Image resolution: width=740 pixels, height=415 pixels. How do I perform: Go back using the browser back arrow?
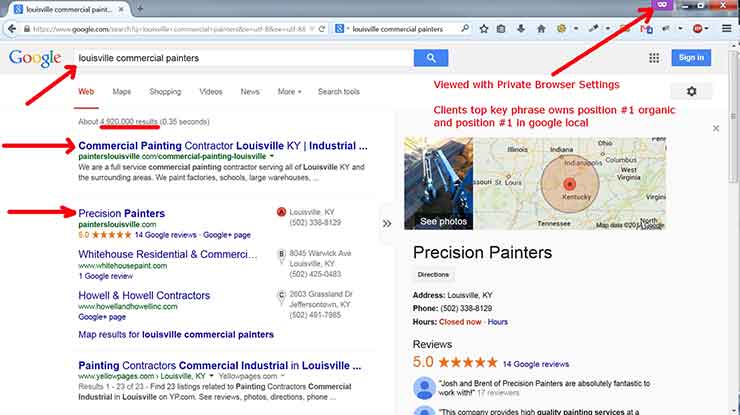[12, 29]
